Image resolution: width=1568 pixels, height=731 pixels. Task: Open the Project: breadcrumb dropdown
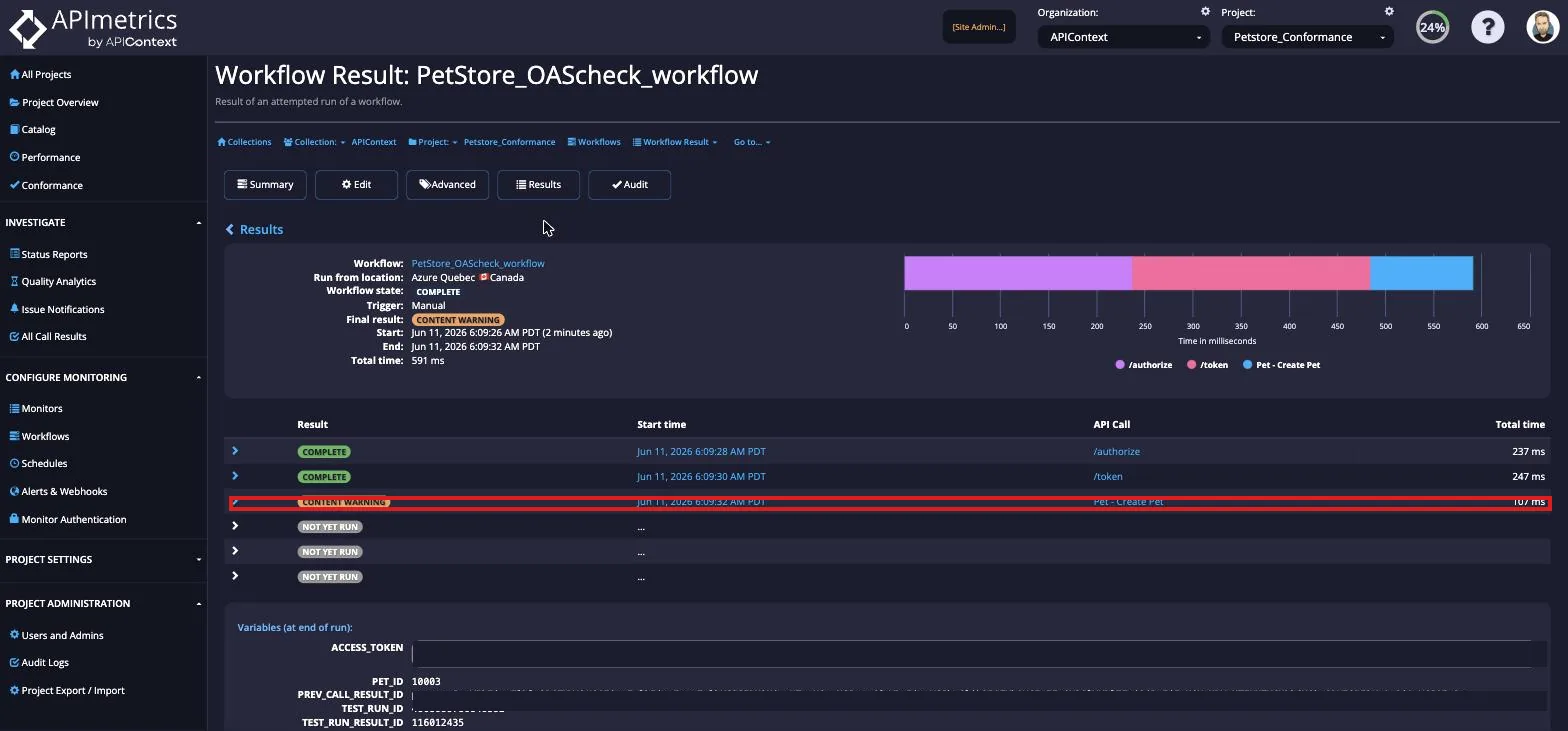pyautogui.click(x=432, y=142)
